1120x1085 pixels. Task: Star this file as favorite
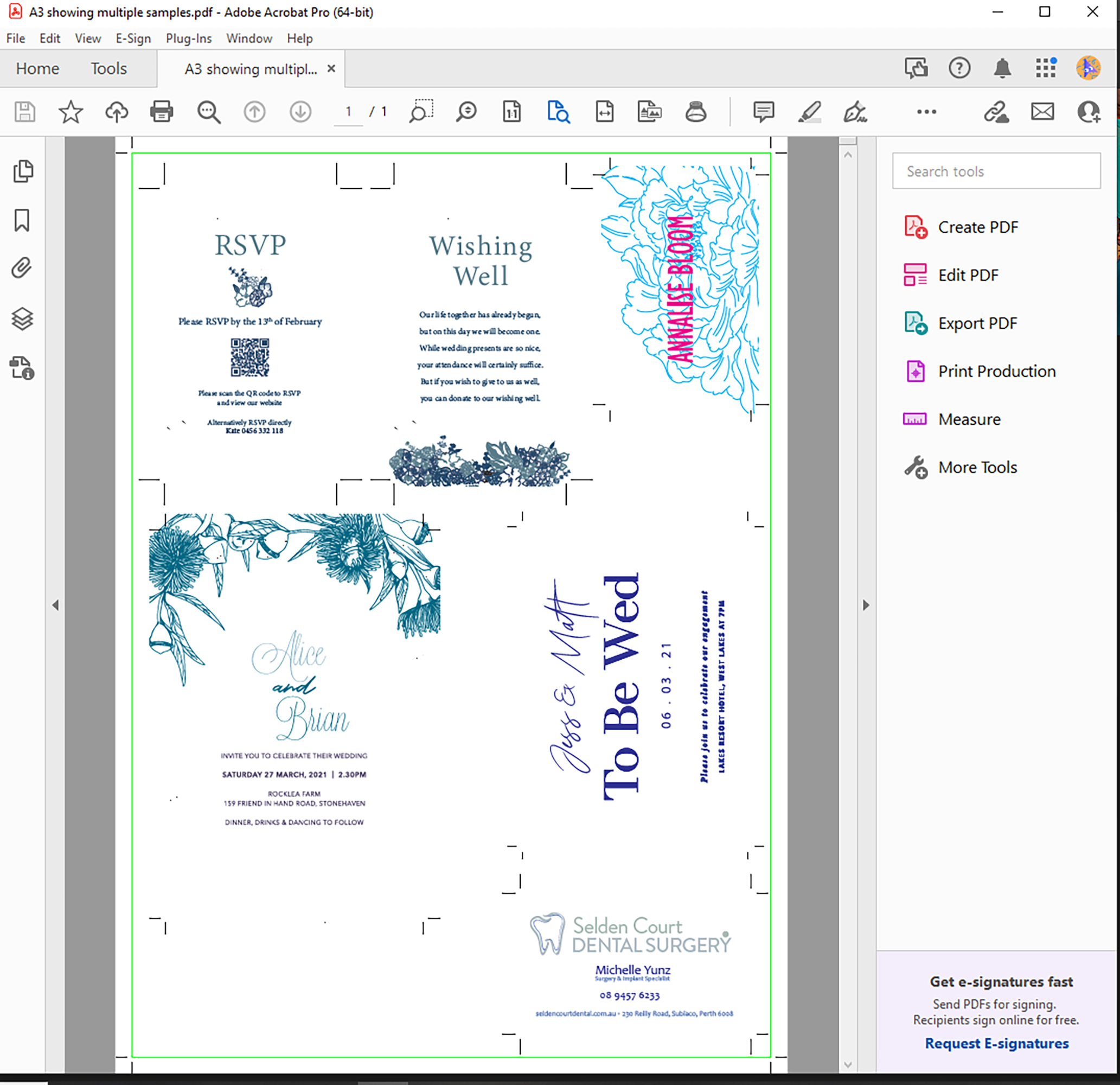pyautogui.click(x=71, y=111)
